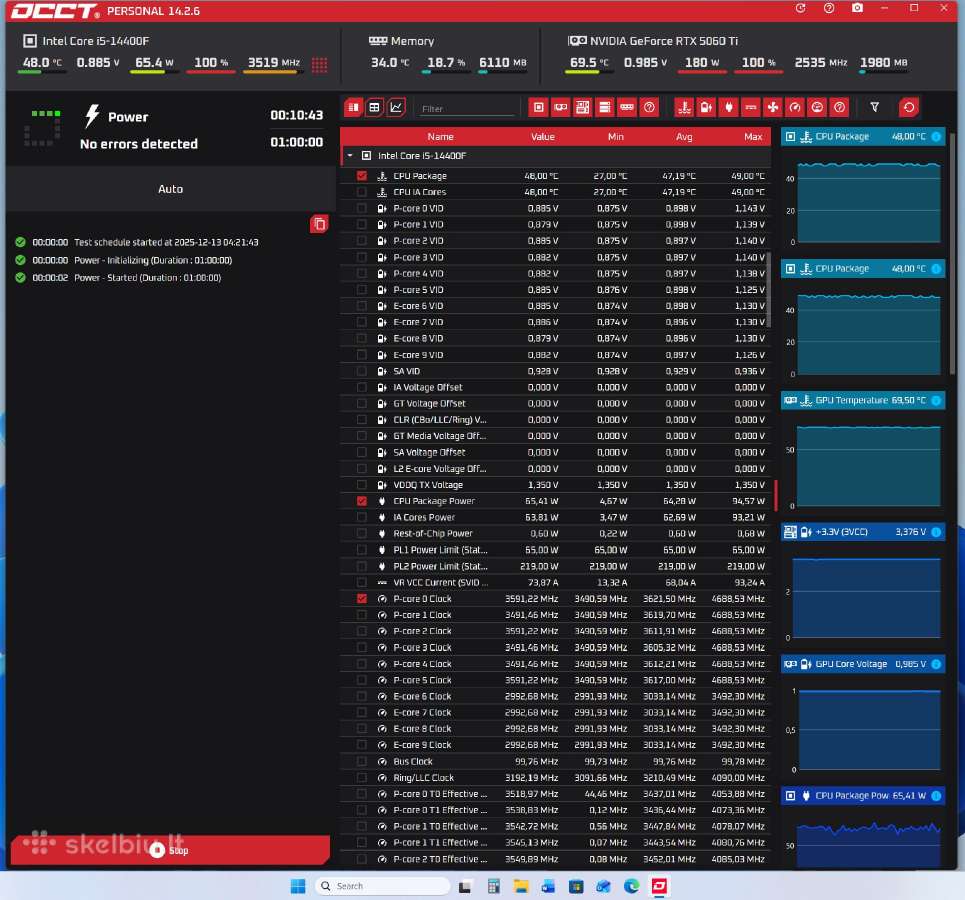Open info on GPU Core Voltage graph
965x900 pixels.
[x=936, y=664]
